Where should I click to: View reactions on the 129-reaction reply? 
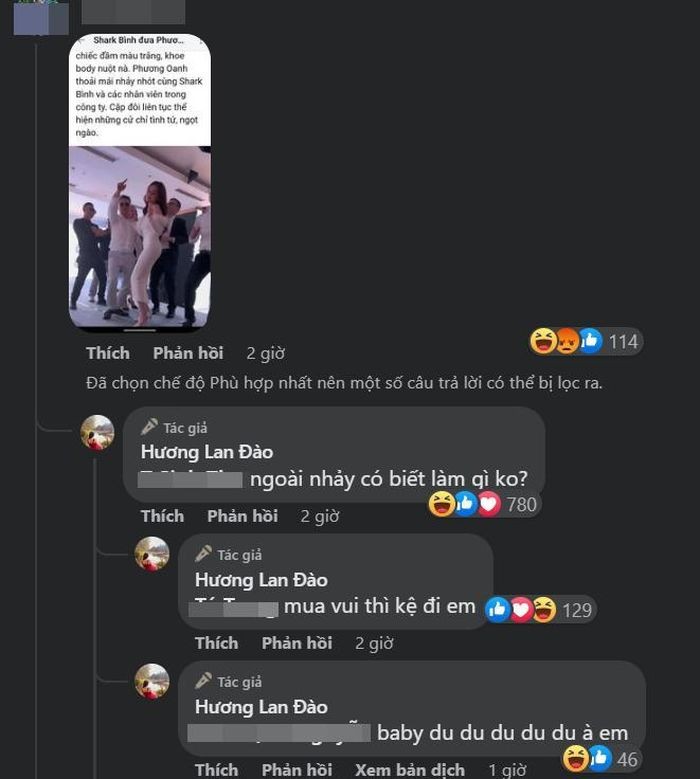[x=539, y=609]
